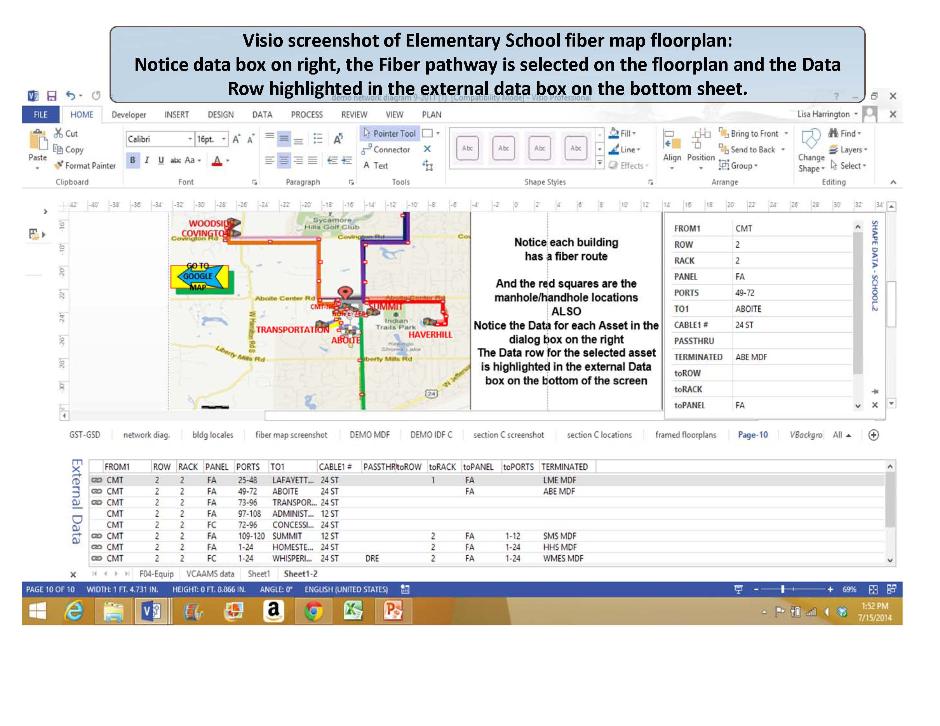
Task: Open the 'fiber map screenshot' page tab
Action: pos(291,435)
